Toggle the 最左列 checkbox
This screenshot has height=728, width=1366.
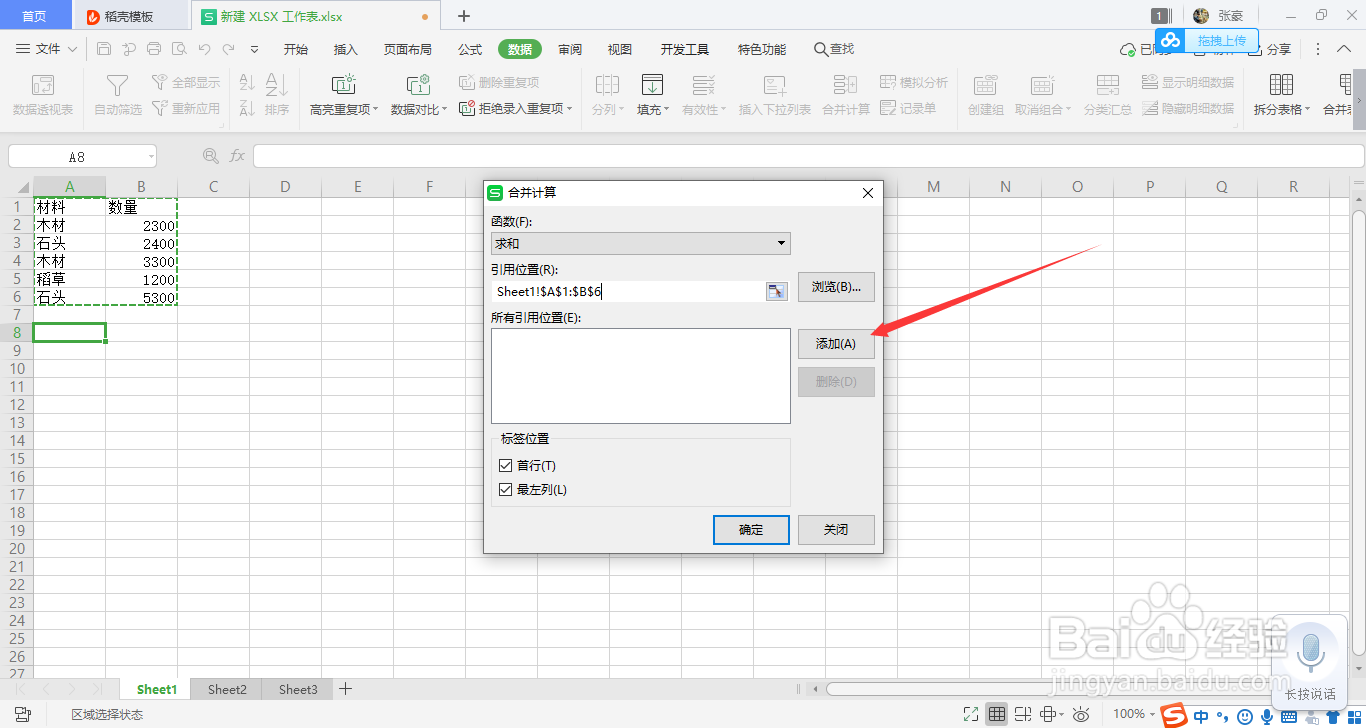pos(505,490)
